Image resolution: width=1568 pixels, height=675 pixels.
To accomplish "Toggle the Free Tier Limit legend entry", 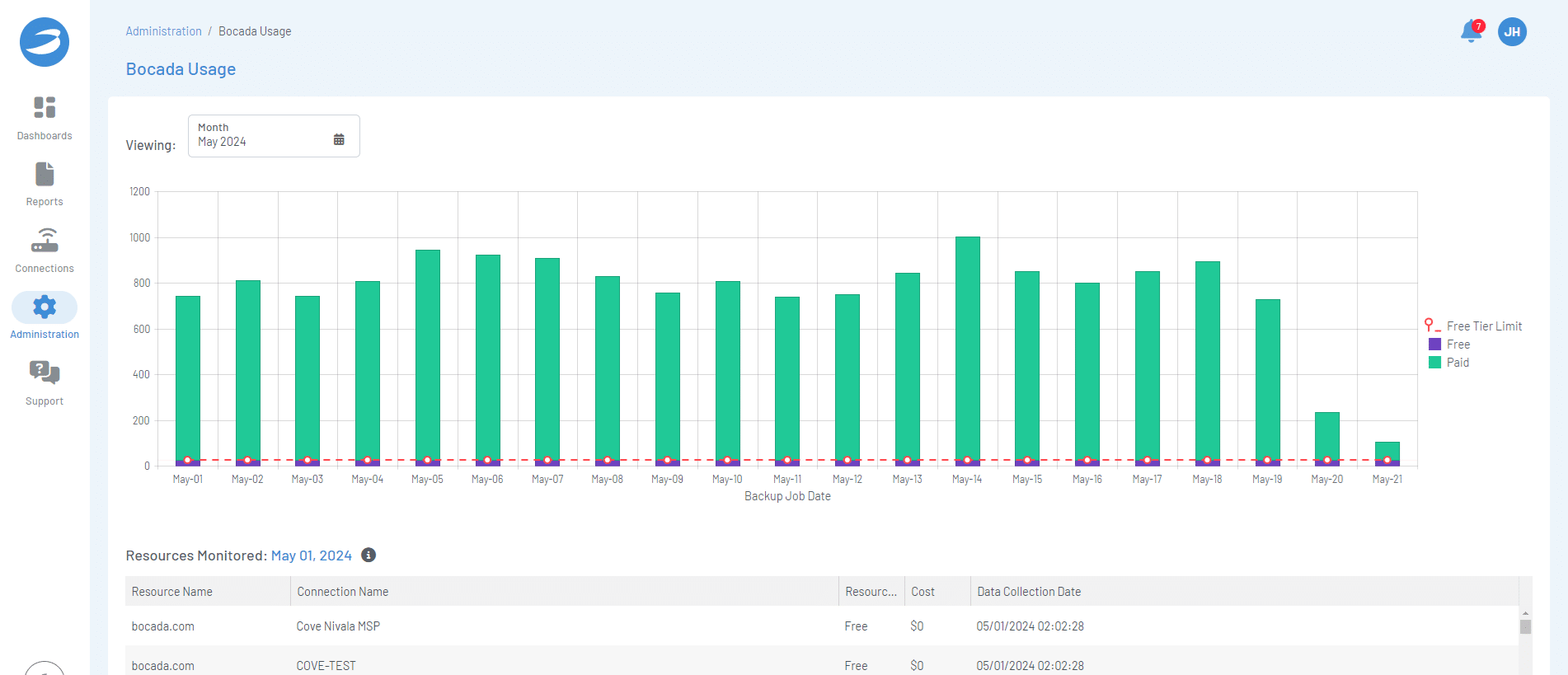I will pos(1473,326).
